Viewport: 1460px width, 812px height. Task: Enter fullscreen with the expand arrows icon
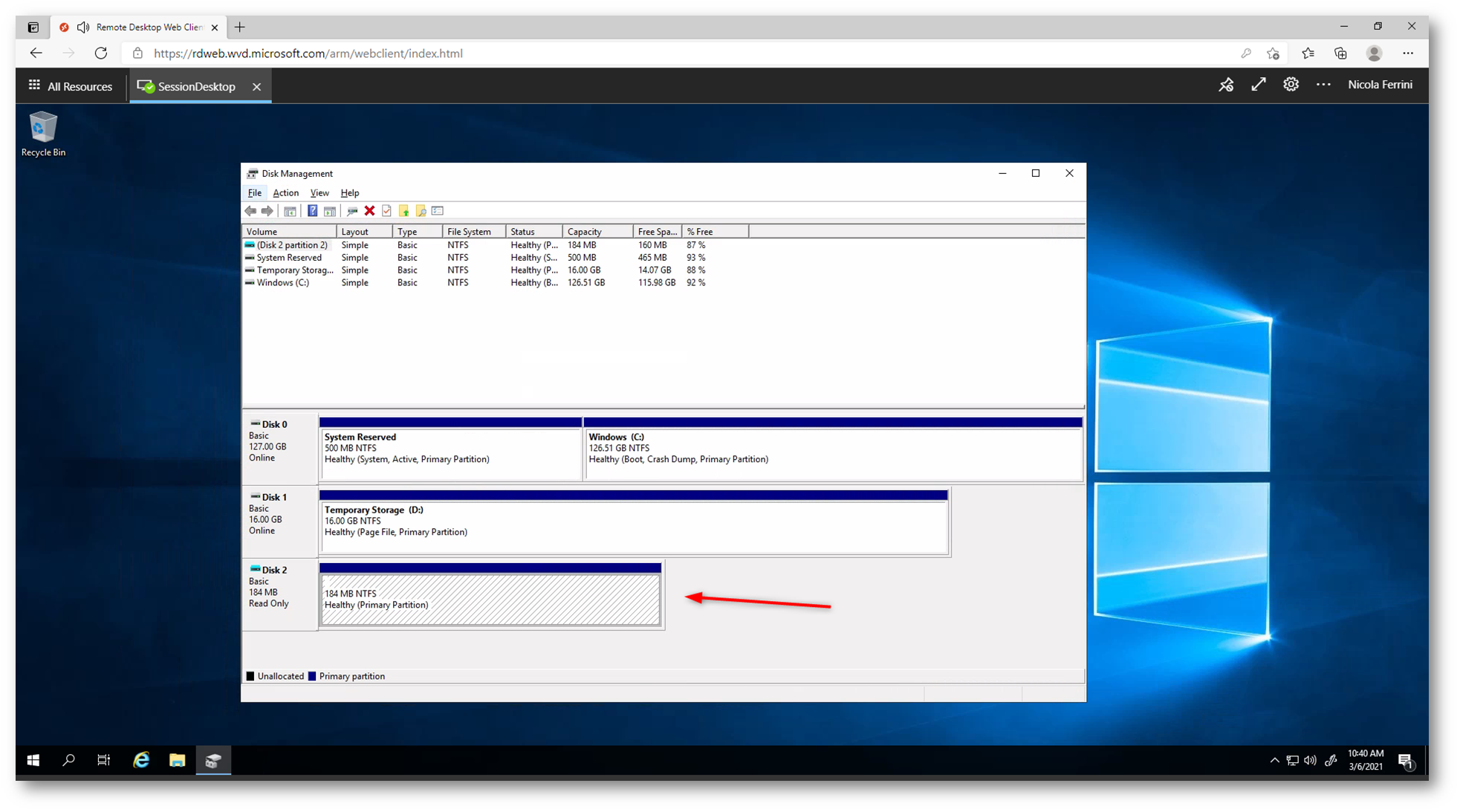point(1259,85)
